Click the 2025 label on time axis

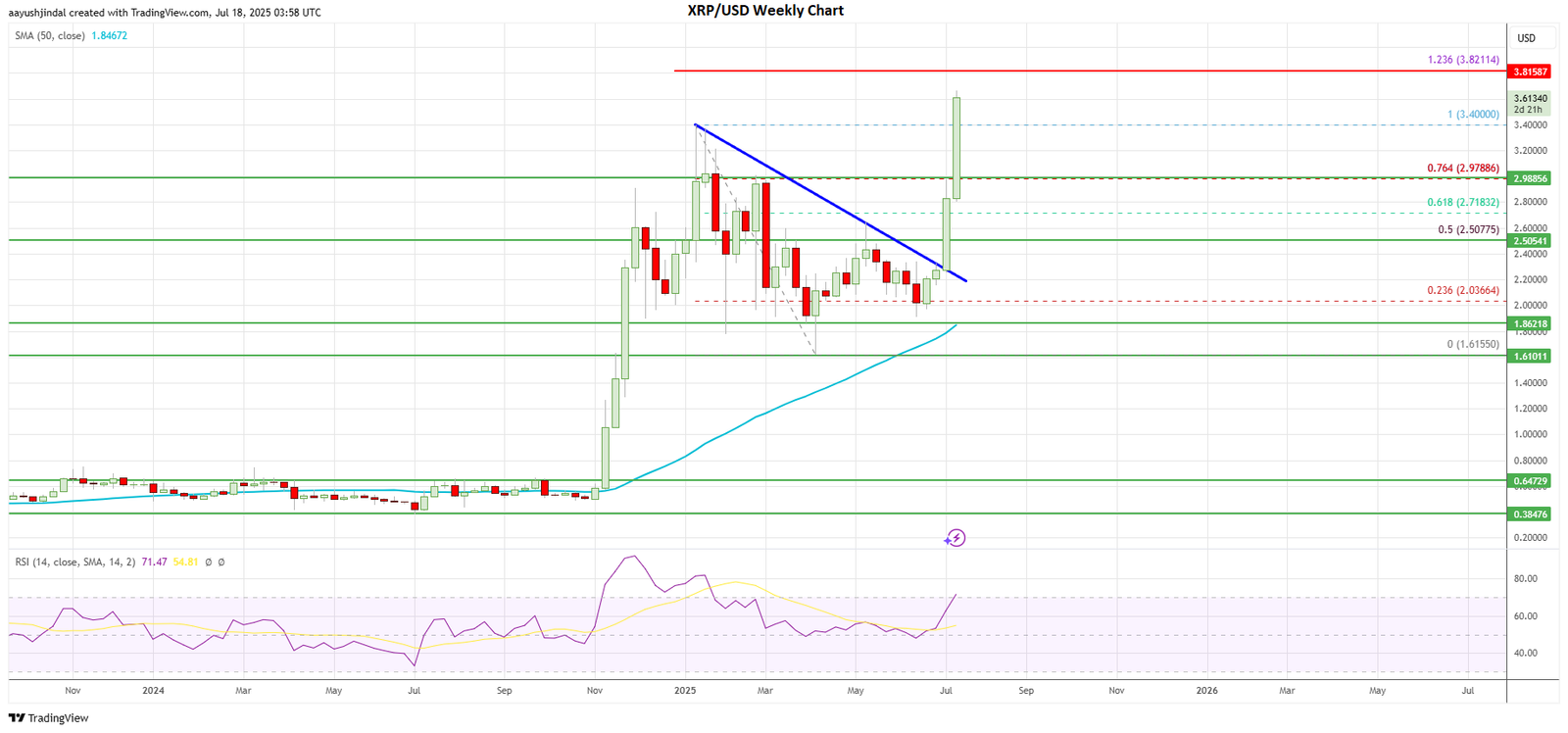pyautogui.click(x=685, y=691)
